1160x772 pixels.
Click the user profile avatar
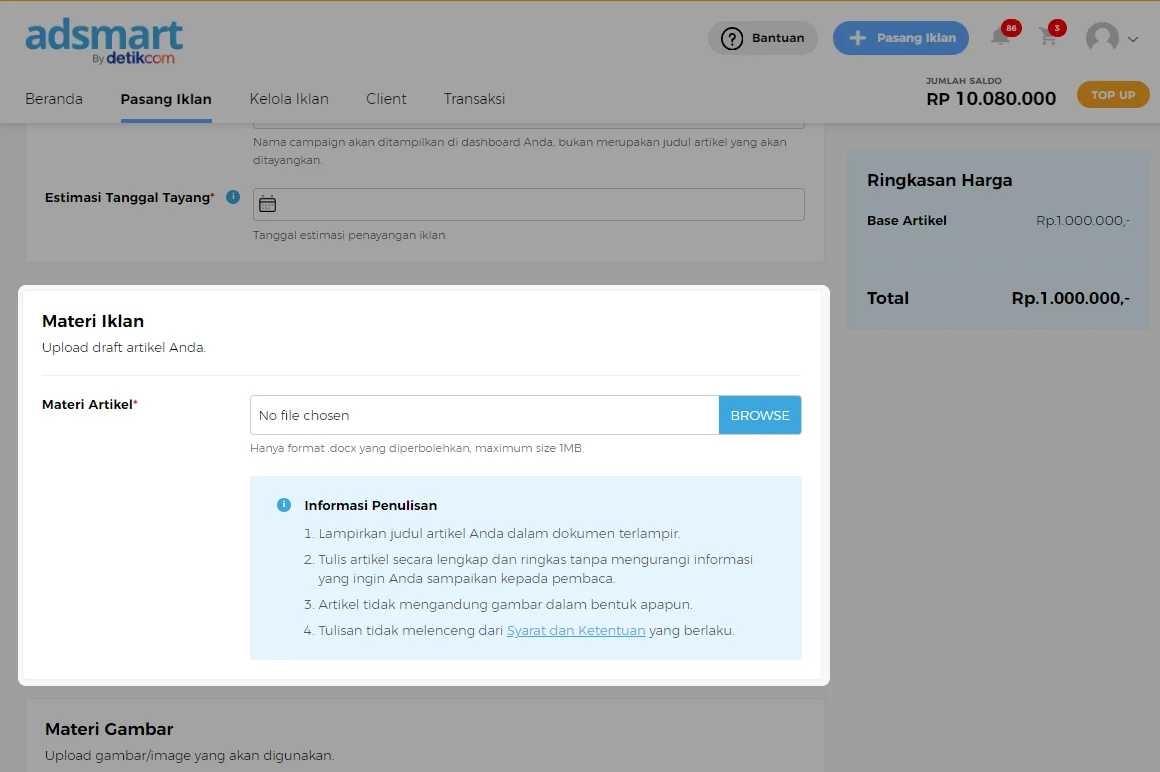tap(1102, 38)
